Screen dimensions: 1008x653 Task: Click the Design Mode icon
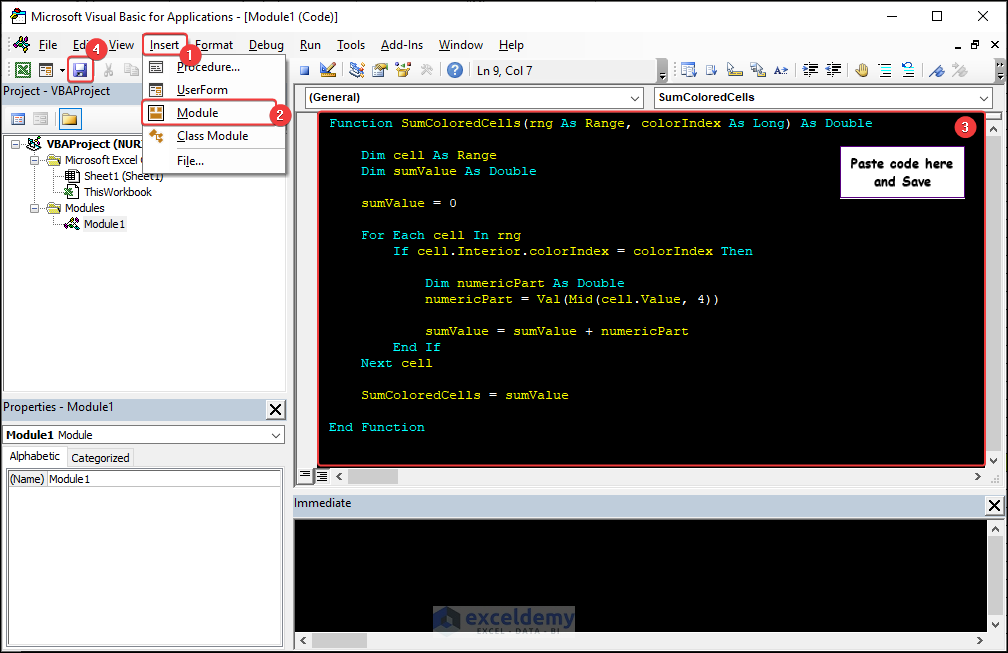tap(328, 70)
